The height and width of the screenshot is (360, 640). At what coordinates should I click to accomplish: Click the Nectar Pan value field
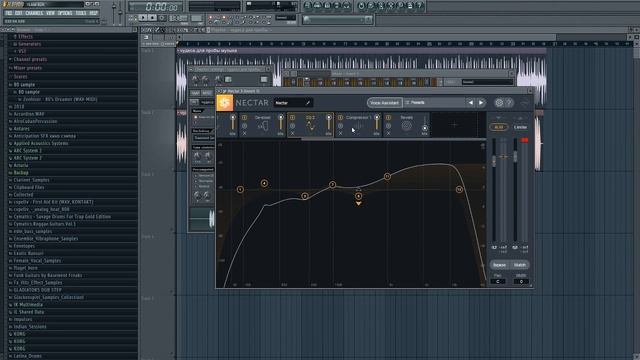(x=498, y=282)
